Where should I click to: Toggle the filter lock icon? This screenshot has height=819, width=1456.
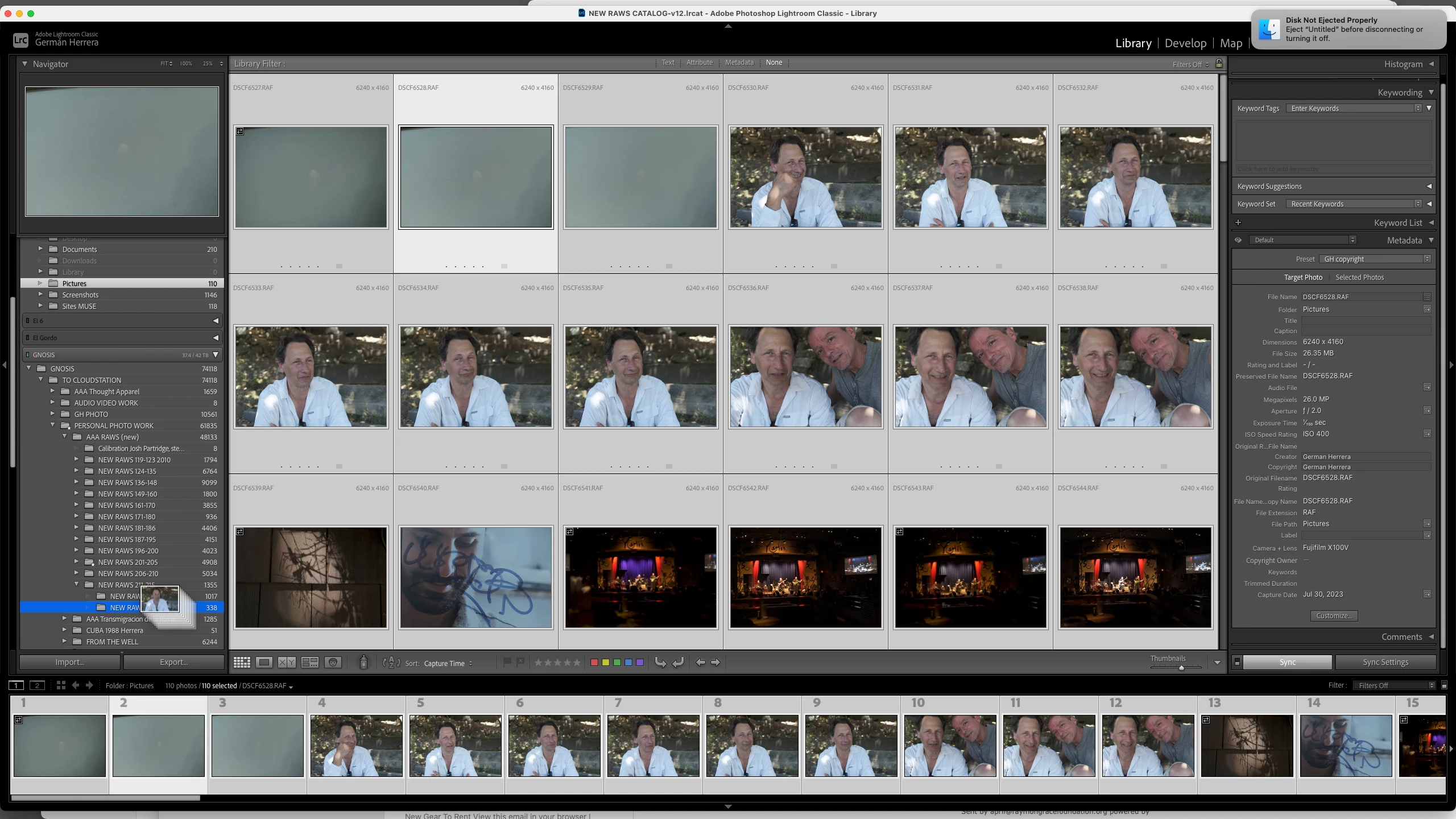pyautogui.click(x=1219, y=63)
